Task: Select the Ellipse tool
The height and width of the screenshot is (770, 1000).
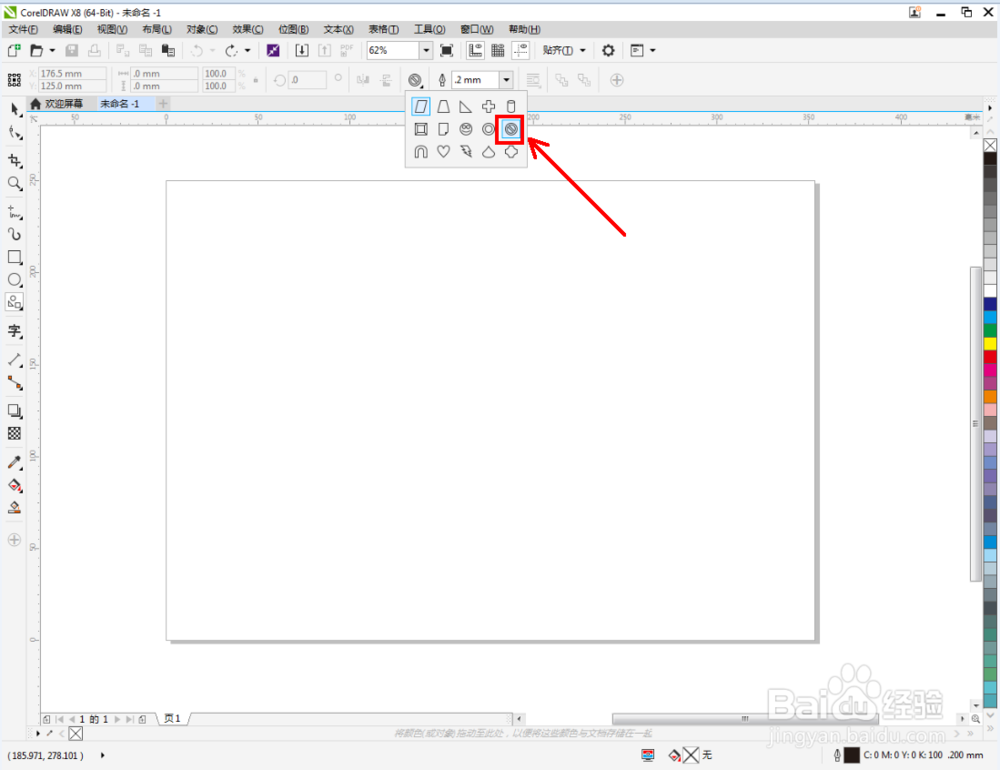Action: click(x=15, y=279)
